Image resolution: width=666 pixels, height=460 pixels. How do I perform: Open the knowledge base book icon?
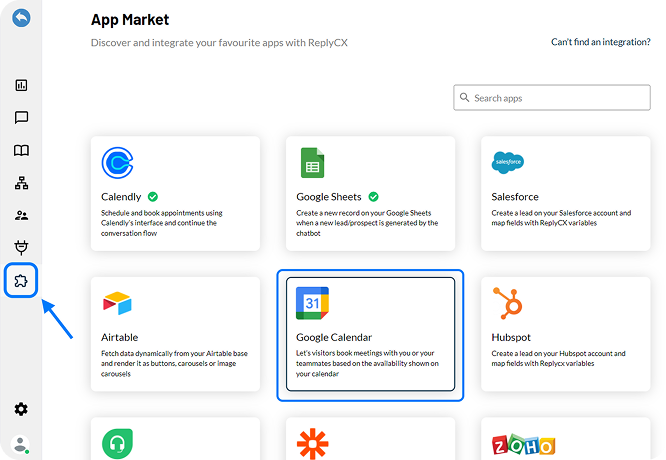tap(21, 150)
